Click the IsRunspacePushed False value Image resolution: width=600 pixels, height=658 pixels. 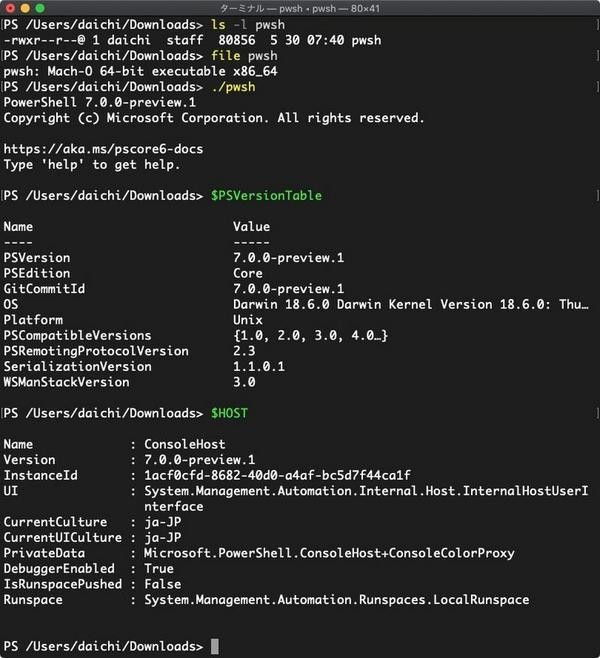[163, 584]
